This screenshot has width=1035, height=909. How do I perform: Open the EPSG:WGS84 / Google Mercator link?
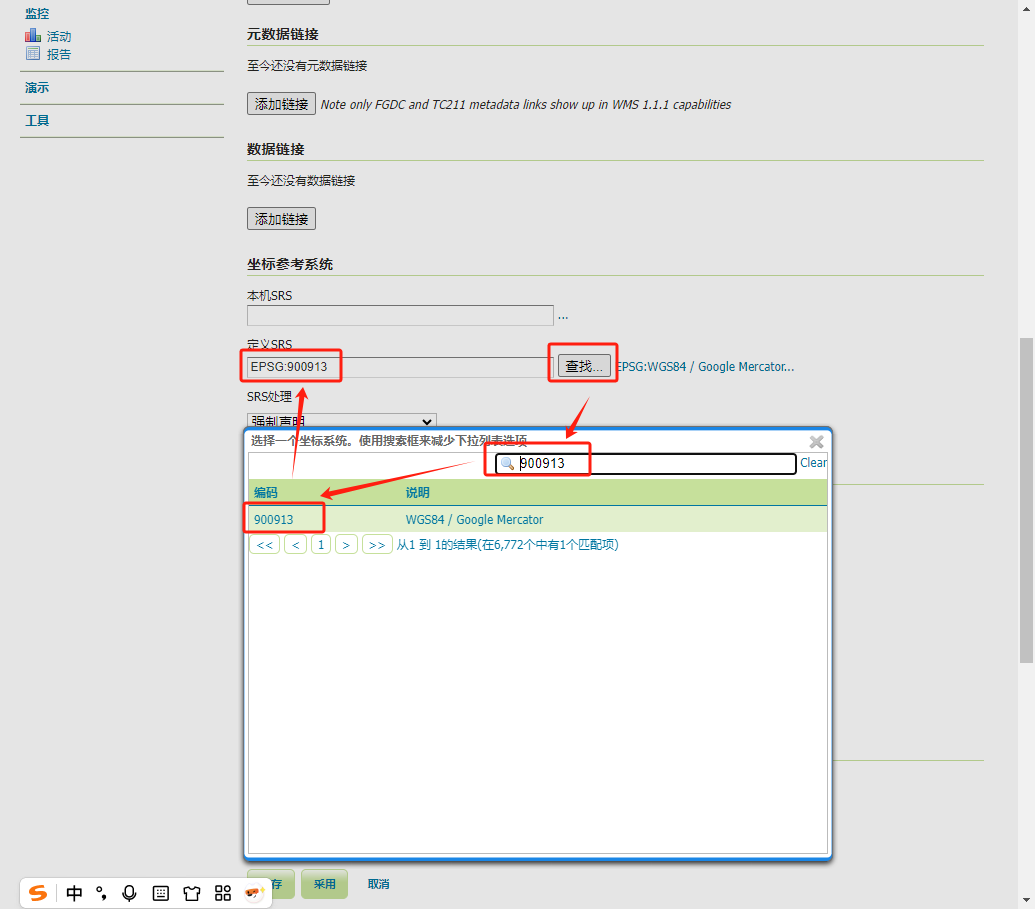pos(705,366)
